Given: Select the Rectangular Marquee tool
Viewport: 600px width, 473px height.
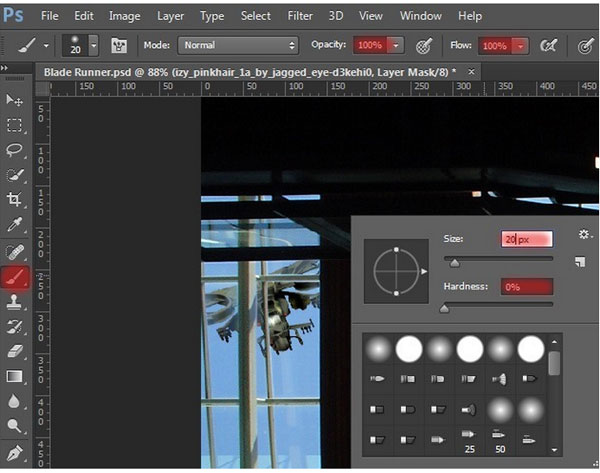Looking at the screenshot, I should point(14,125).
